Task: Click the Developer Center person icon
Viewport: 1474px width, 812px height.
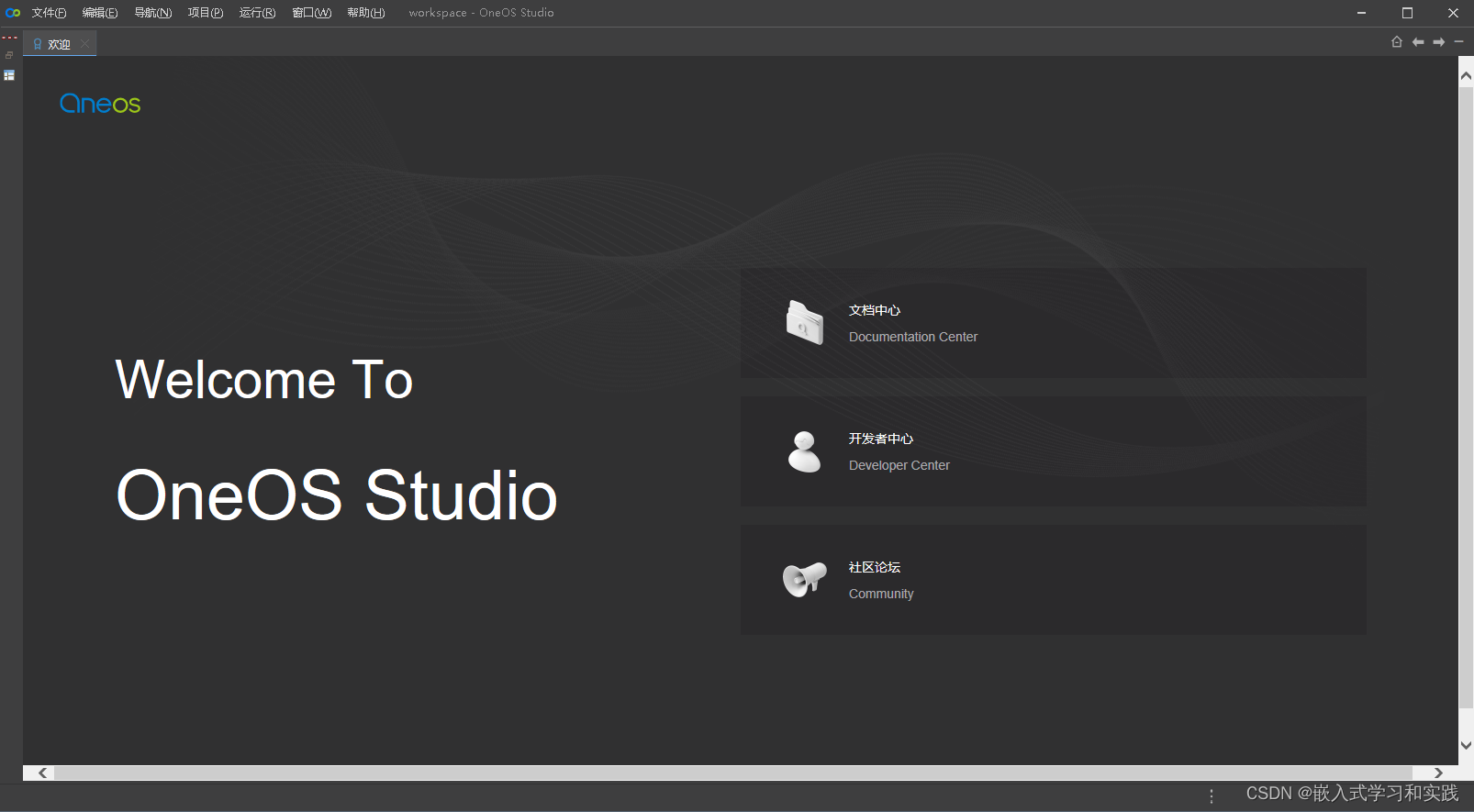Action: tap(805, 451)
